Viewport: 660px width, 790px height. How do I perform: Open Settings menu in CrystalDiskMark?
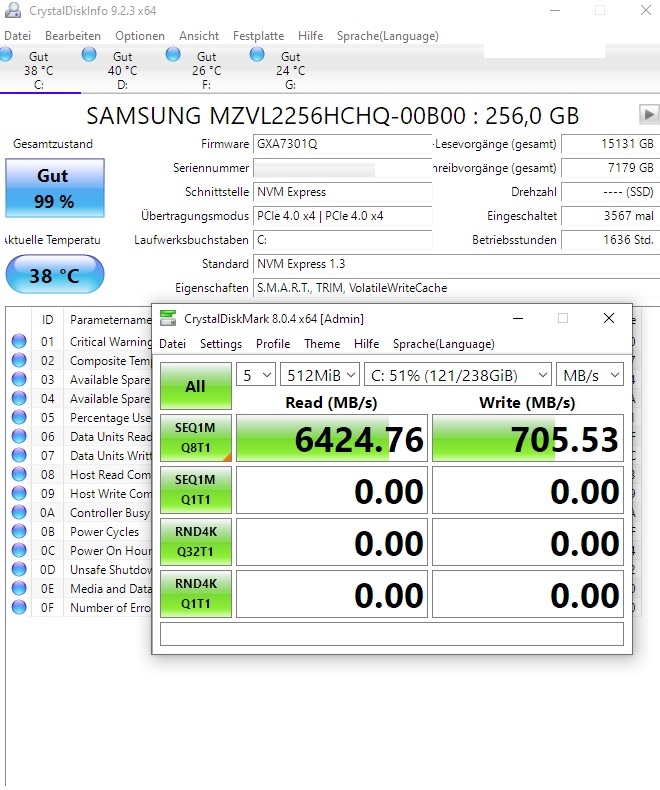[221, 344]
